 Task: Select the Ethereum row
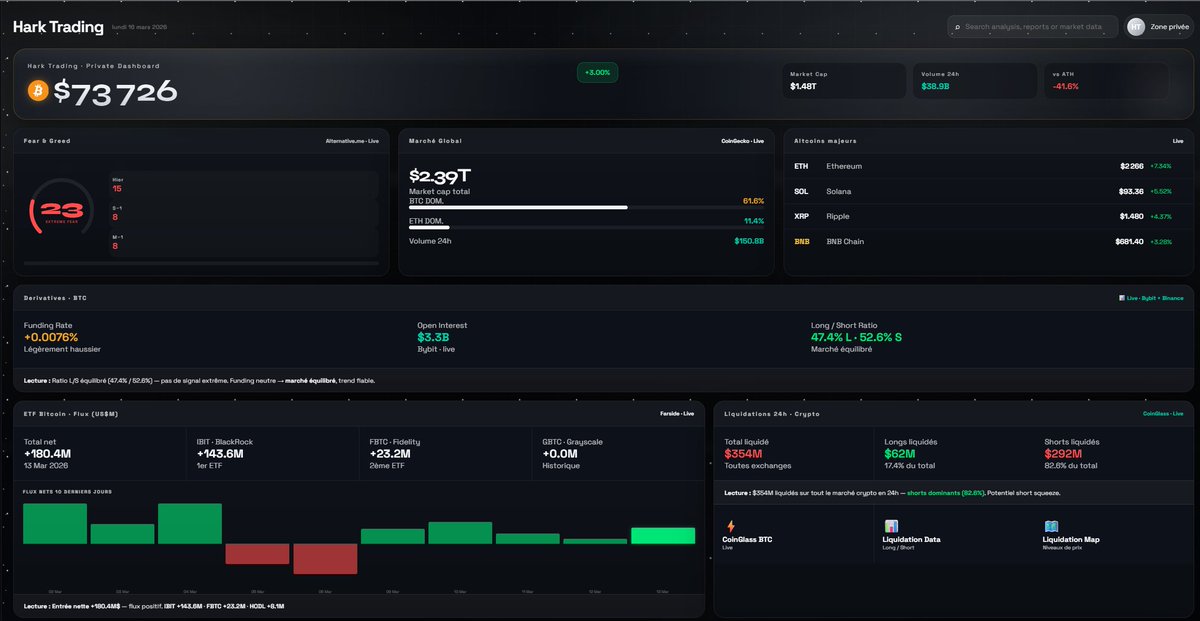pos(989,166)
